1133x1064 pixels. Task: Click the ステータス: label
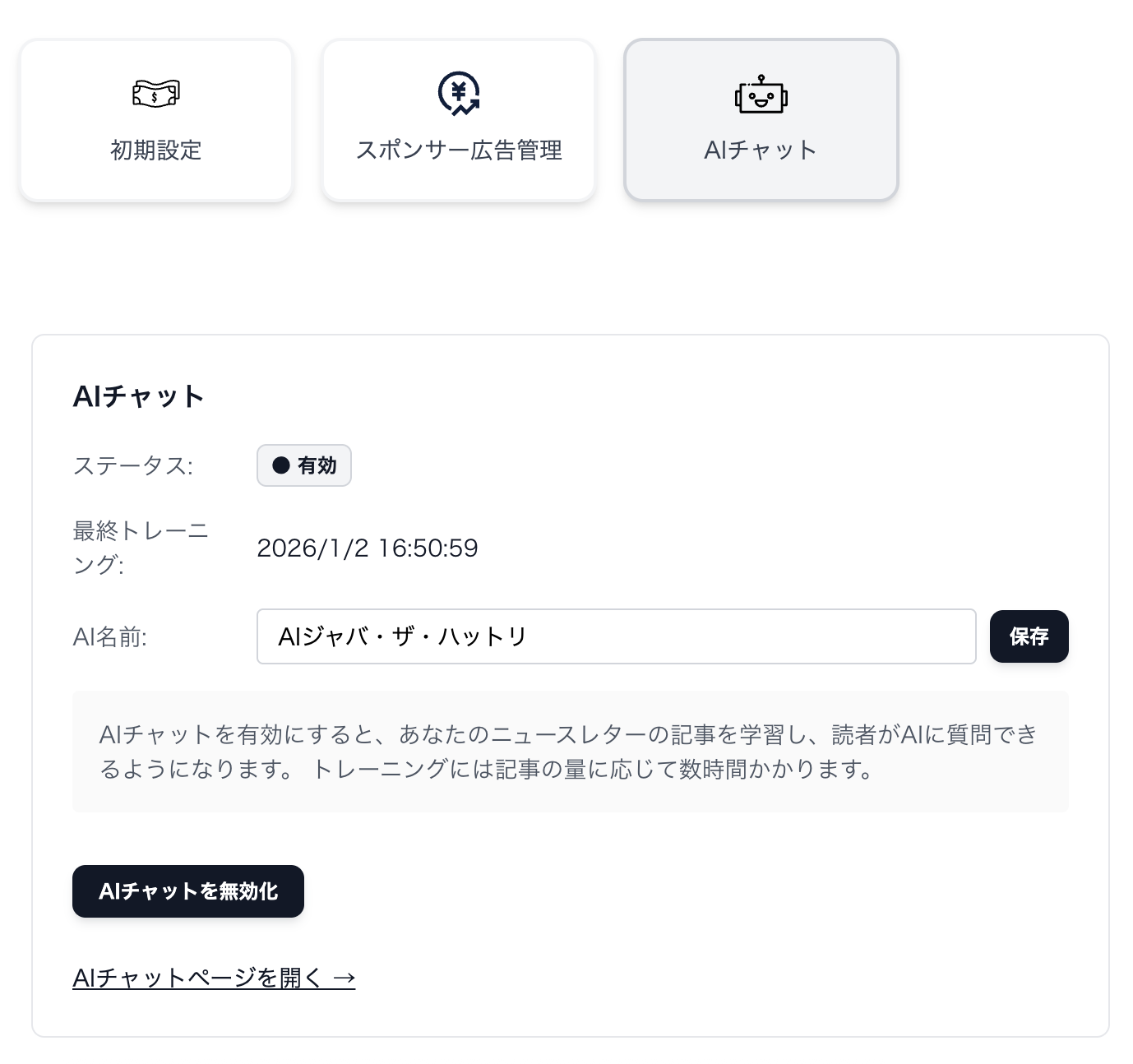(x=132, y=466)
